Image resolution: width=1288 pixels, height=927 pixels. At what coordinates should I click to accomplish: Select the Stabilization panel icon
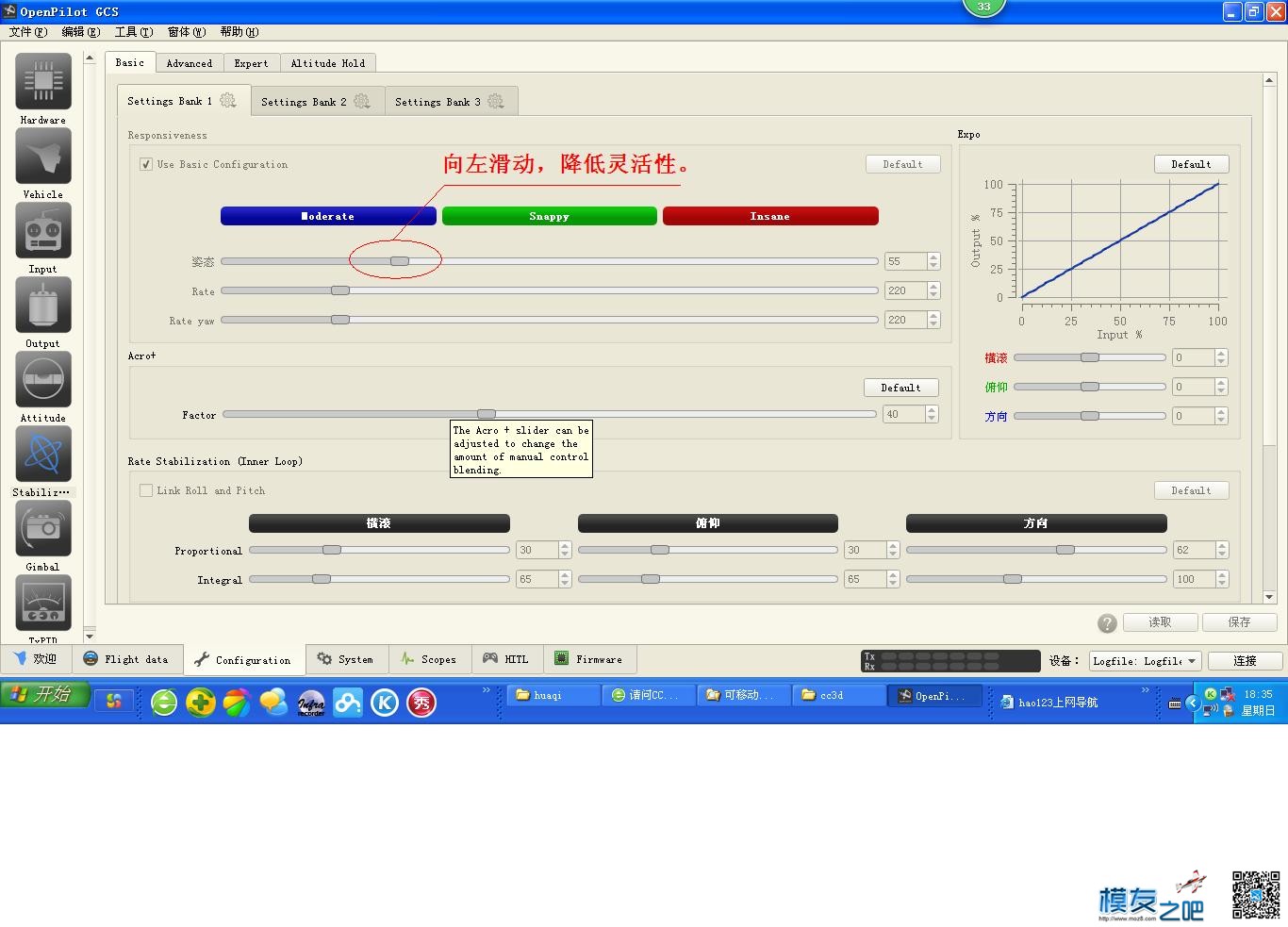(x=43, y=455)
